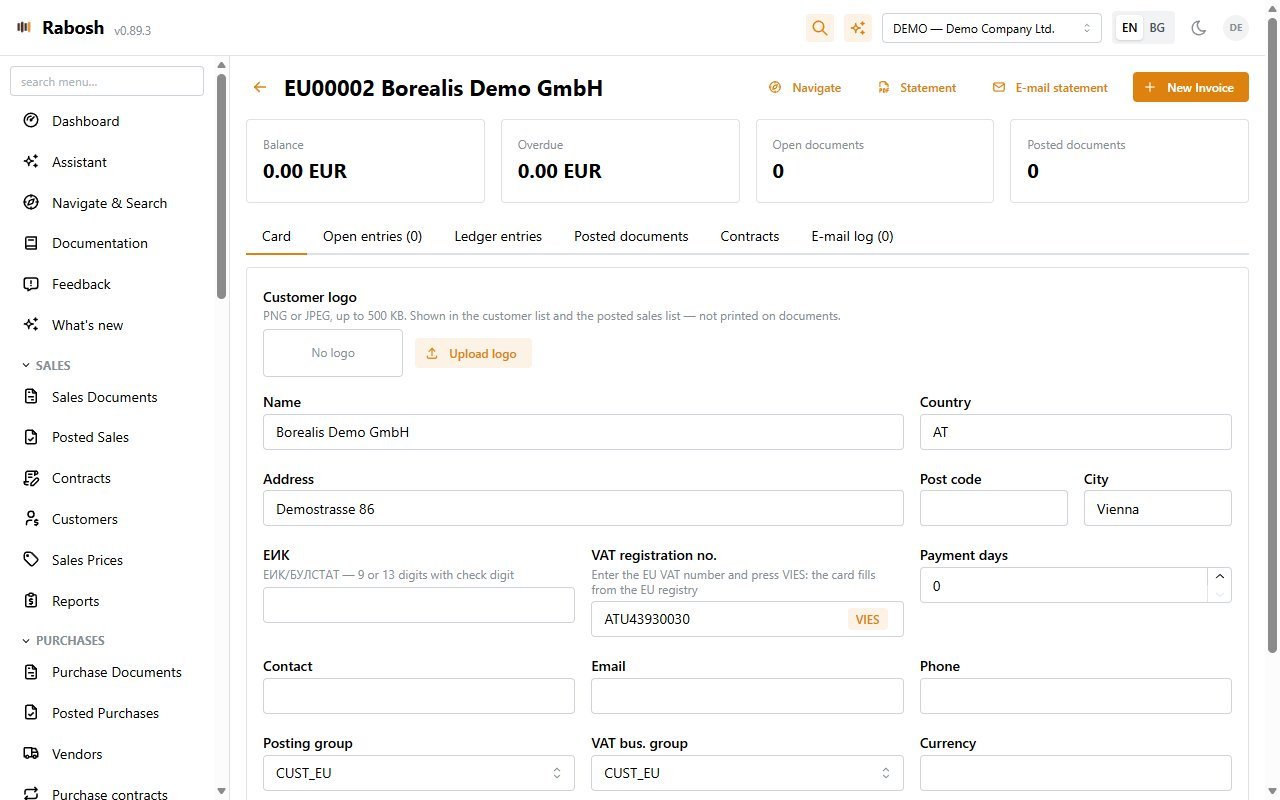Collapse the SALES sidebar section

(x=46, y=366)
